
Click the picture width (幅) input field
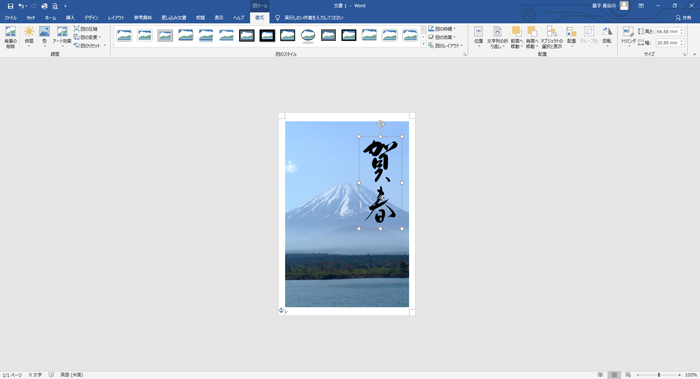(x=670, y=43)
